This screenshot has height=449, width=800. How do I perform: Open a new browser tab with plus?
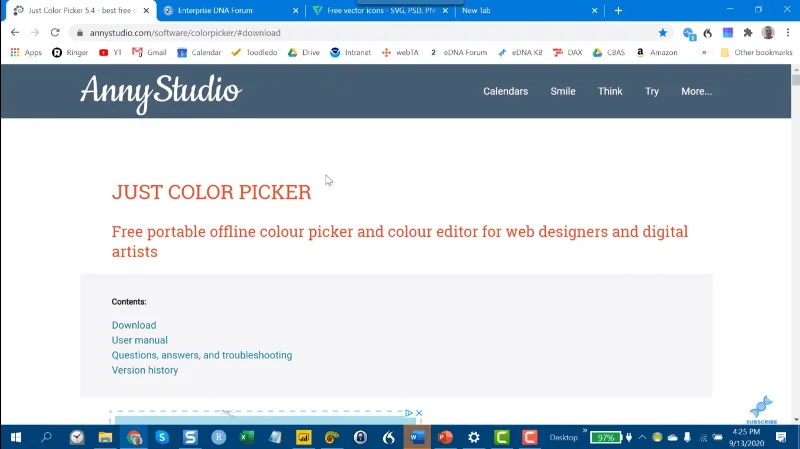tap(618, 10)
